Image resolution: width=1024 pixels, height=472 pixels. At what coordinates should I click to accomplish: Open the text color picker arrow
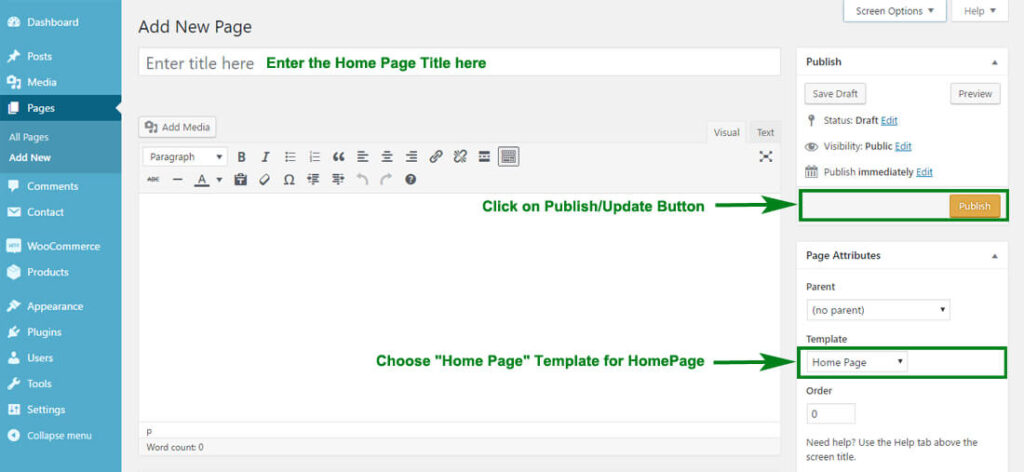219,180
